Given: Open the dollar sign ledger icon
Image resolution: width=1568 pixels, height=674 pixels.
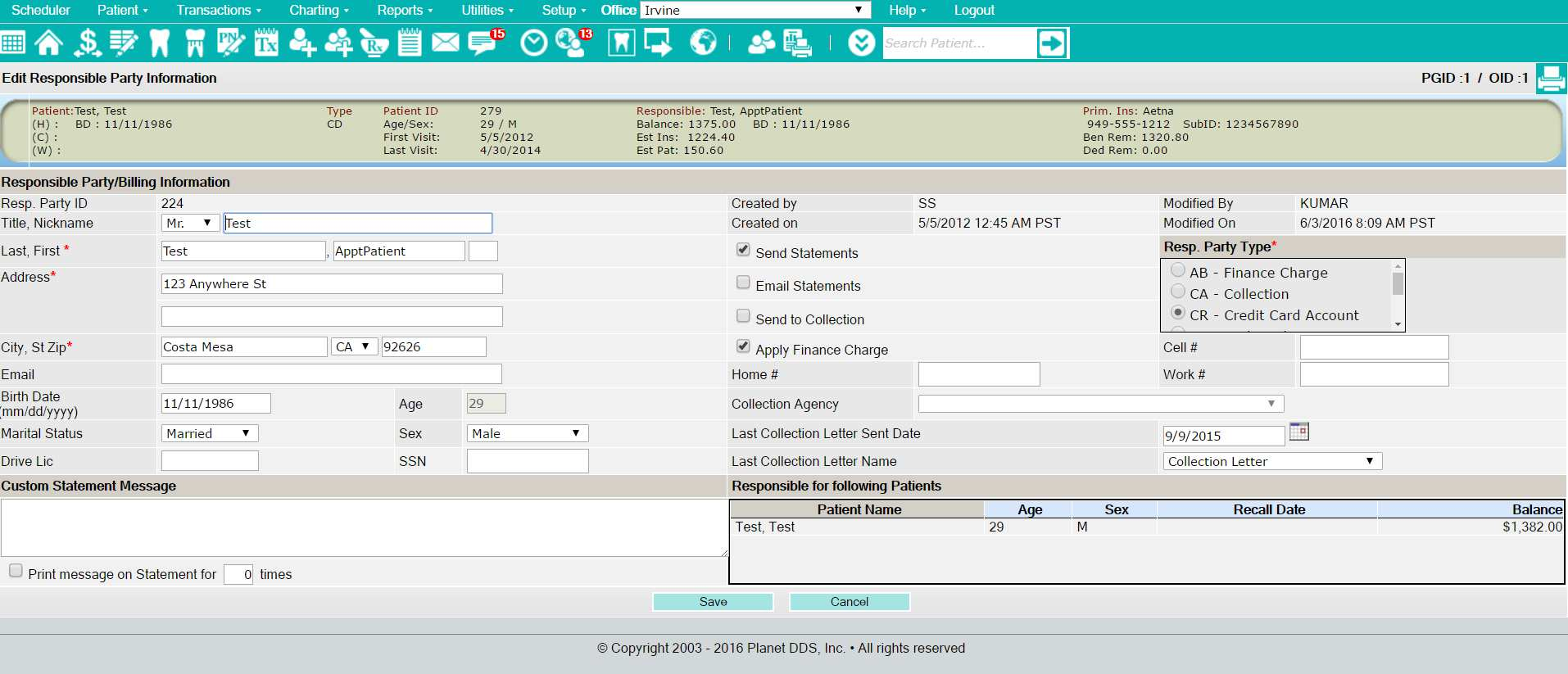Looking at the screenshot, I should click(x=87, y=43).
